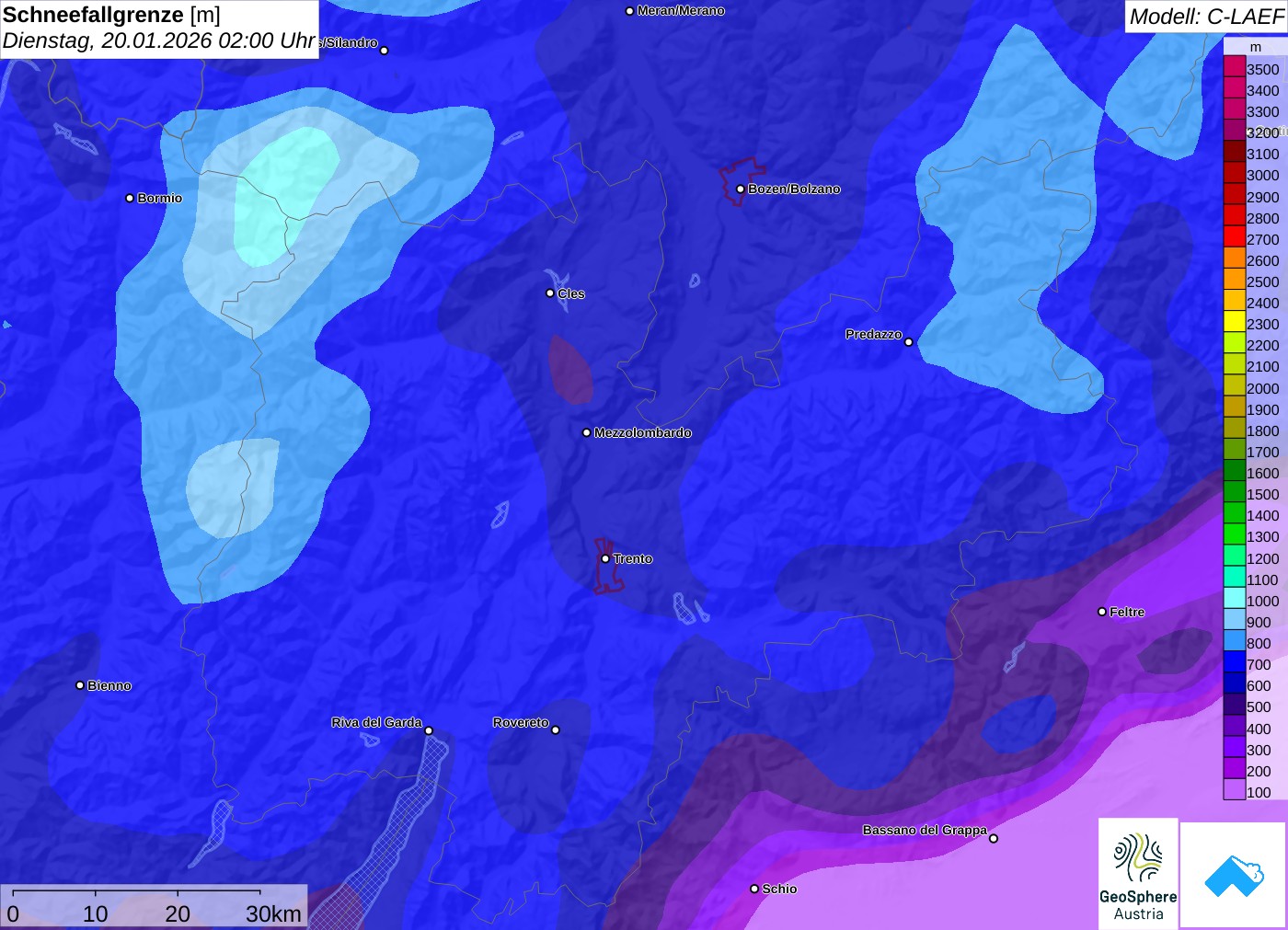Click the 2000 legend value
1288x930 pixels.
coord(1263,388)
